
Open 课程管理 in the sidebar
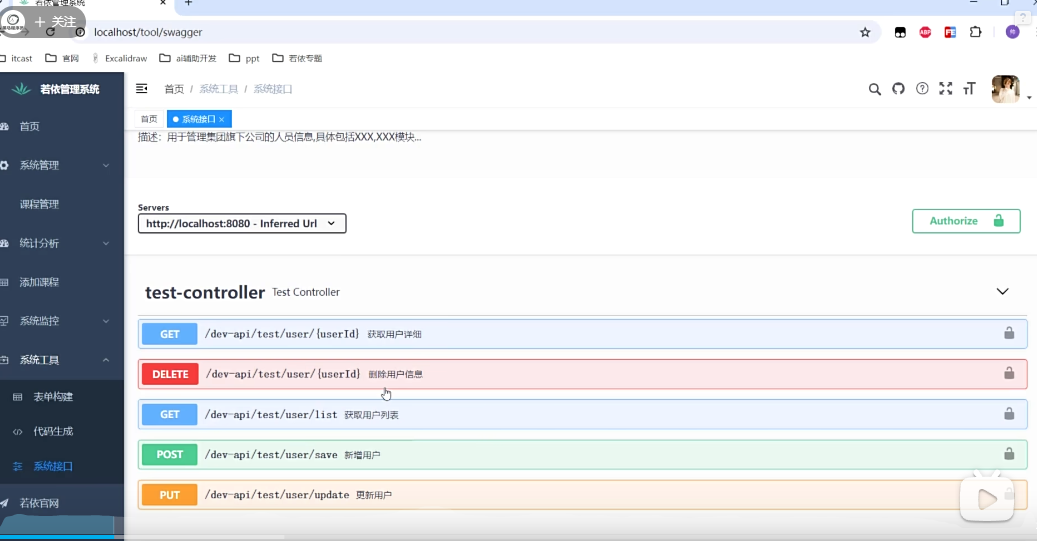[x=39, y=204]
